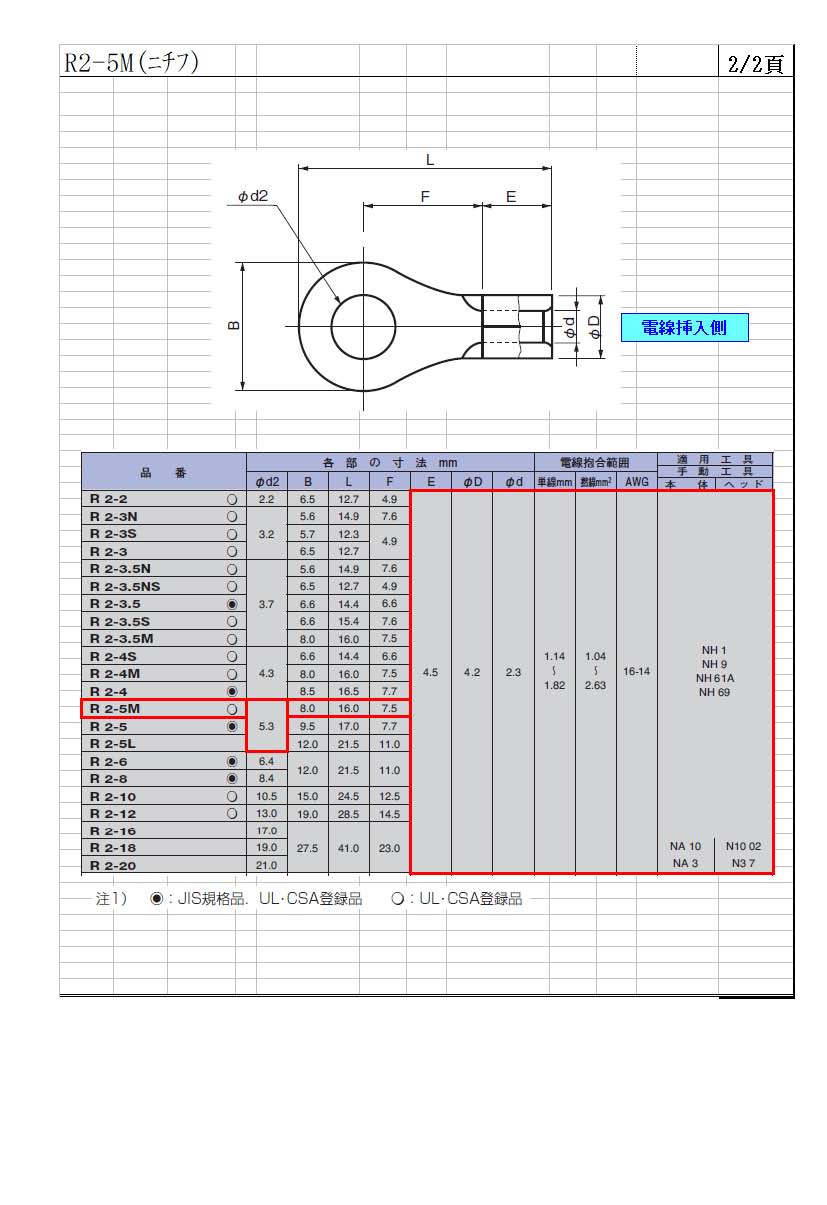Click the circle mark in the R 2-5M row
The image size is (827, 1205).
[232, 709]
